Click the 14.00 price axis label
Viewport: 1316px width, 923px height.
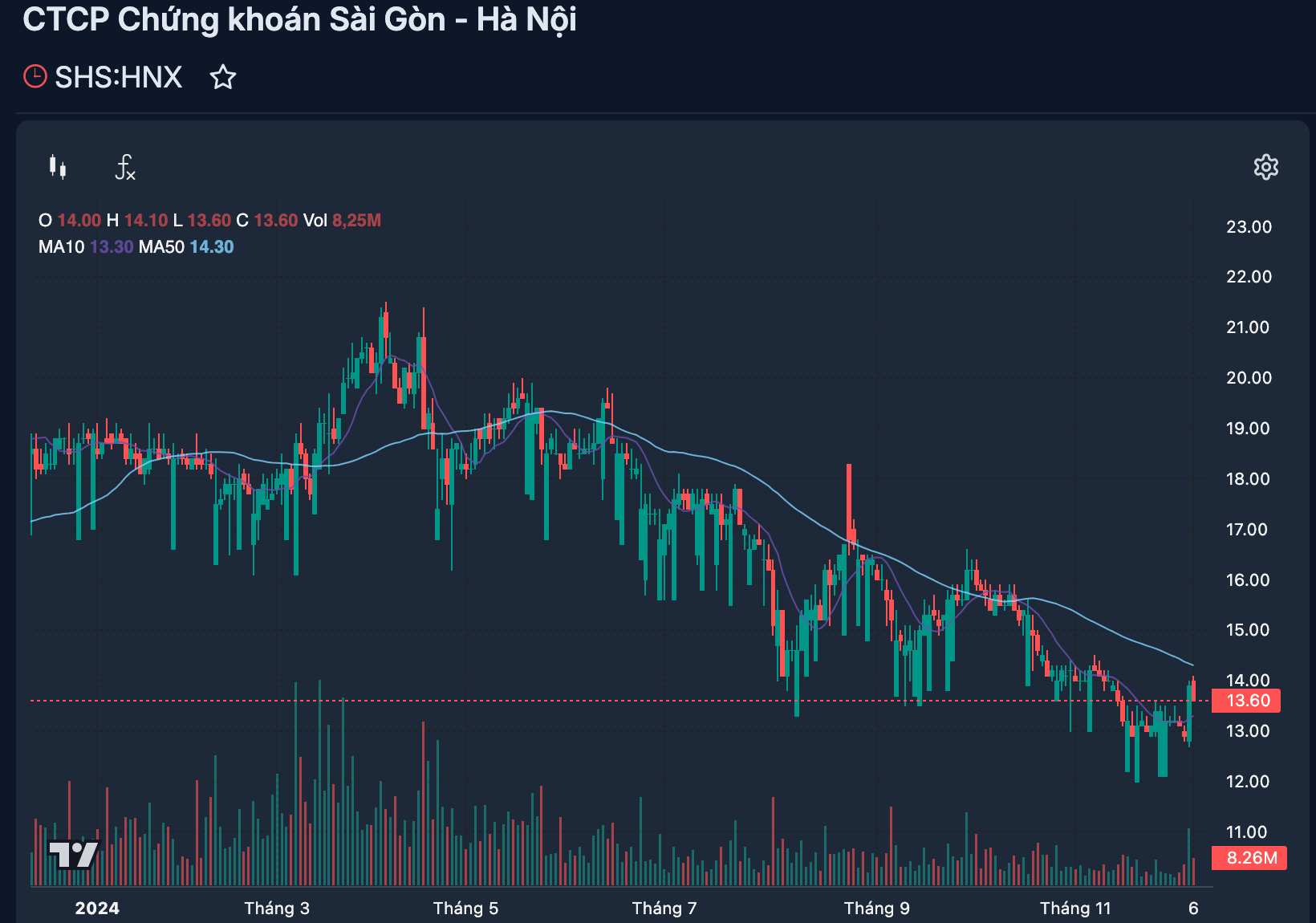(x=1248, y=681)
